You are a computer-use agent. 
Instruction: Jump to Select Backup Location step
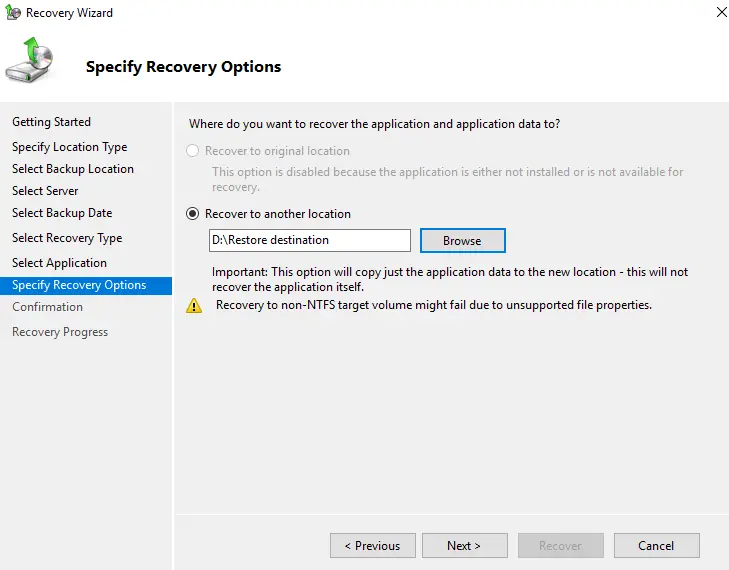coord(72,169)
